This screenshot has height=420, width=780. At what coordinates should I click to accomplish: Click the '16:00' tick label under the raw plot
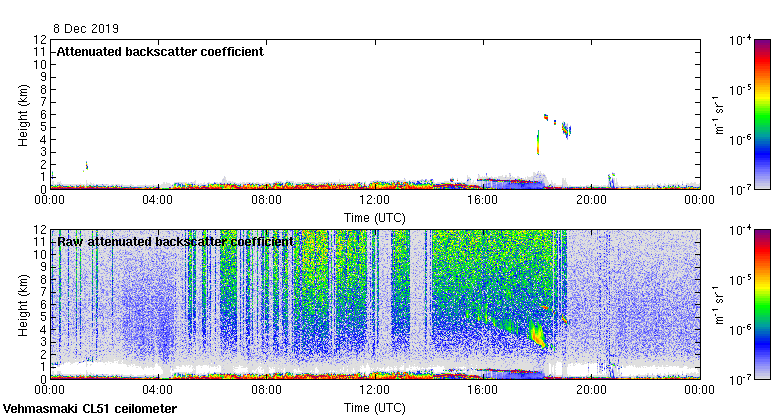tap(483, 390)
